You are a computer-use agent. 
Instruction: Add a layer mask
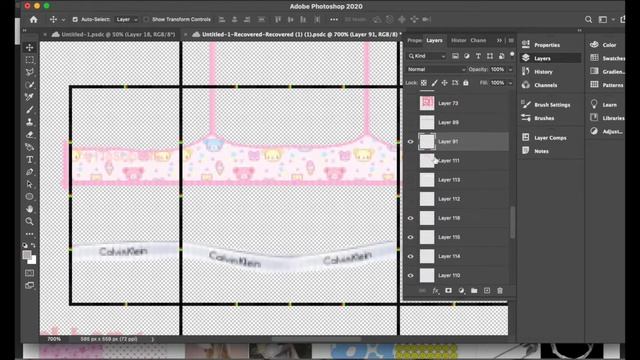(448, 291)
